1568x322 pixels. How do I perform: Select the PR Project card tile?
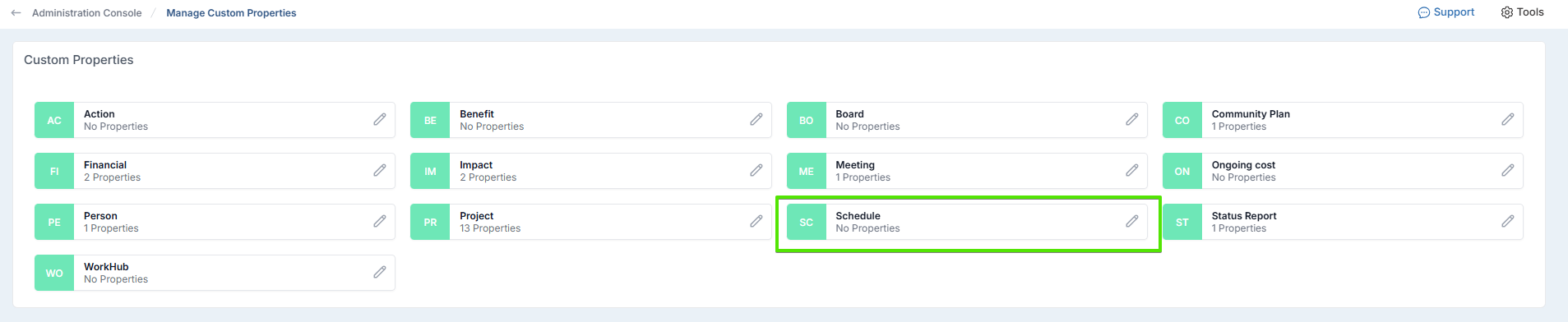click(590, 222)
